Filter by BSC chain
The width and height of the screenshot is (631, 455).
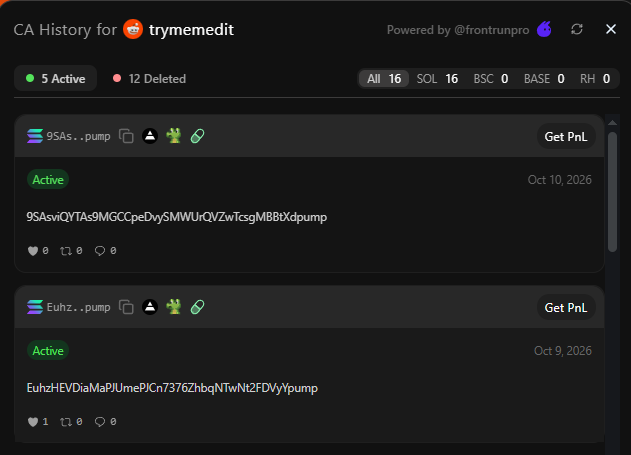(491, 78)
